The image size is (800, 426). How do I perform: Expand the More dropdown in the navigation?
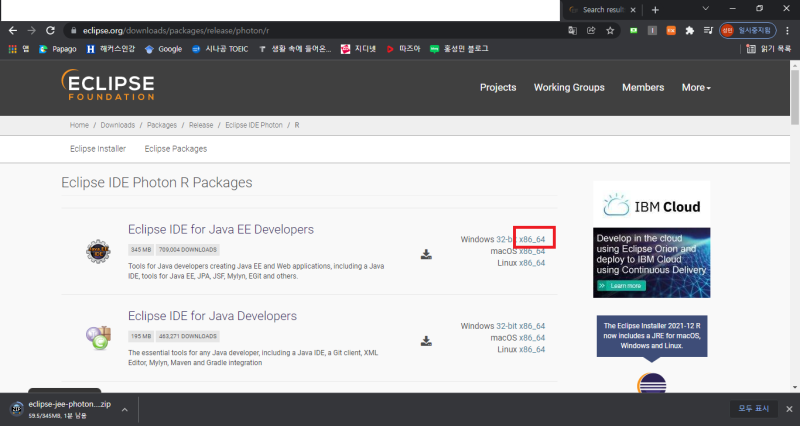pos(696,87)
